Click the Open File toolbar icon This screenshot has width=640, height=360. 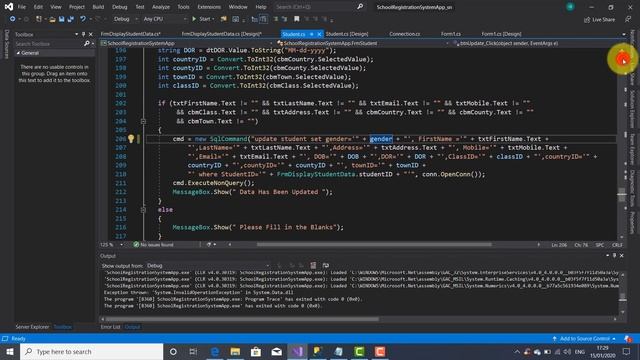tap(52, 19)
